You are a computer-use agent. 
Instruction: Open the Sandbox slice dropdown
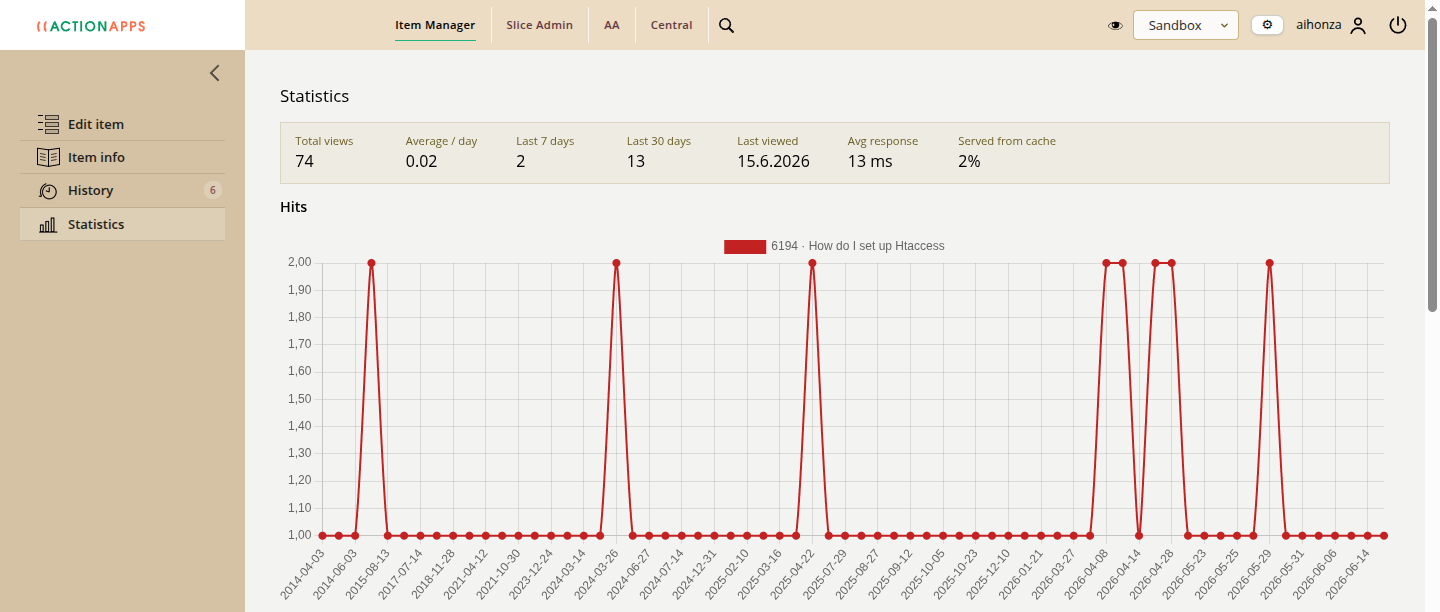pyautogui.click(x=1186, y=25)
